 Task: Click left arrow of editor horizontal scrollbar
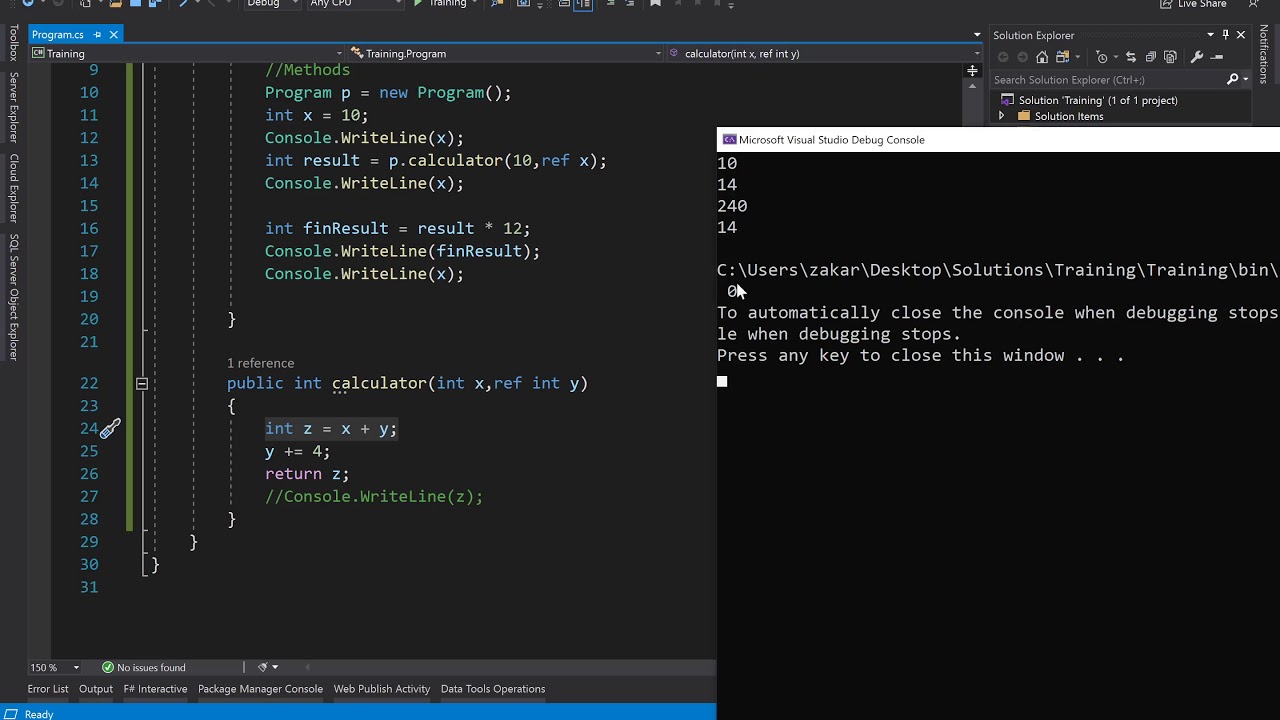[x=308, y=667]
